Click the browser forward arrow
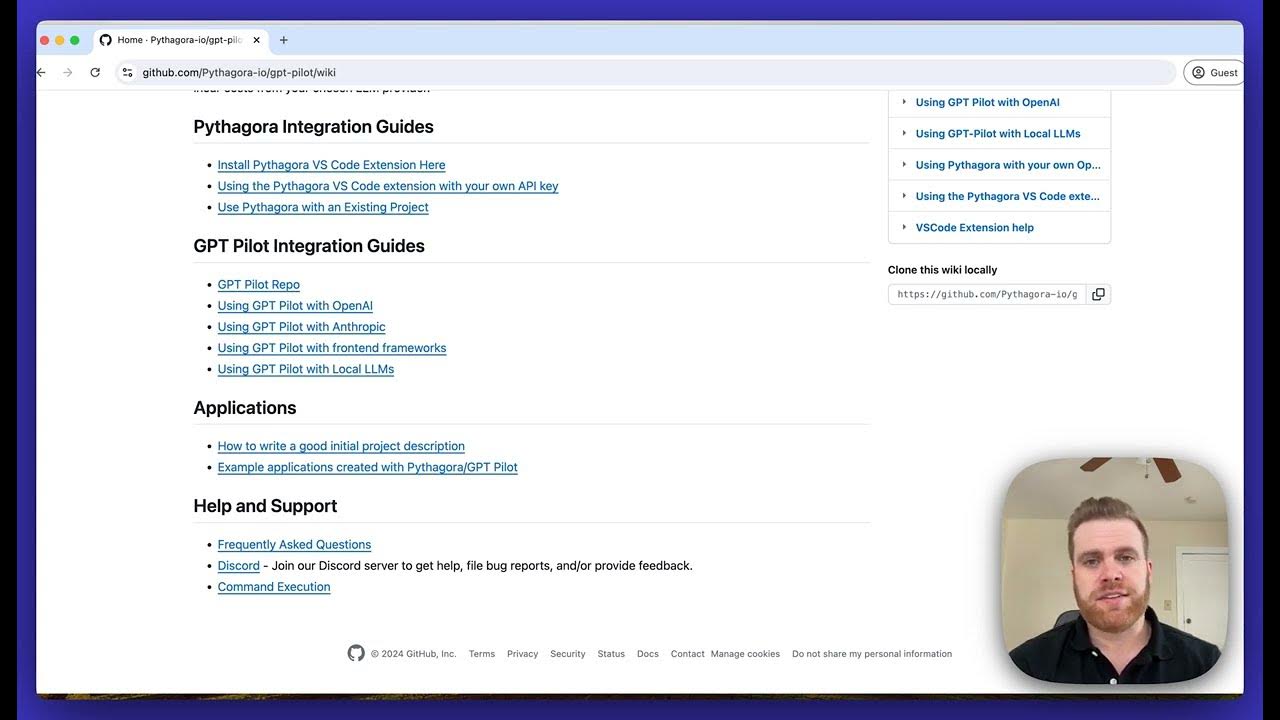The image size is (1280, 720). pyautogui.click(x=68, y=72)
